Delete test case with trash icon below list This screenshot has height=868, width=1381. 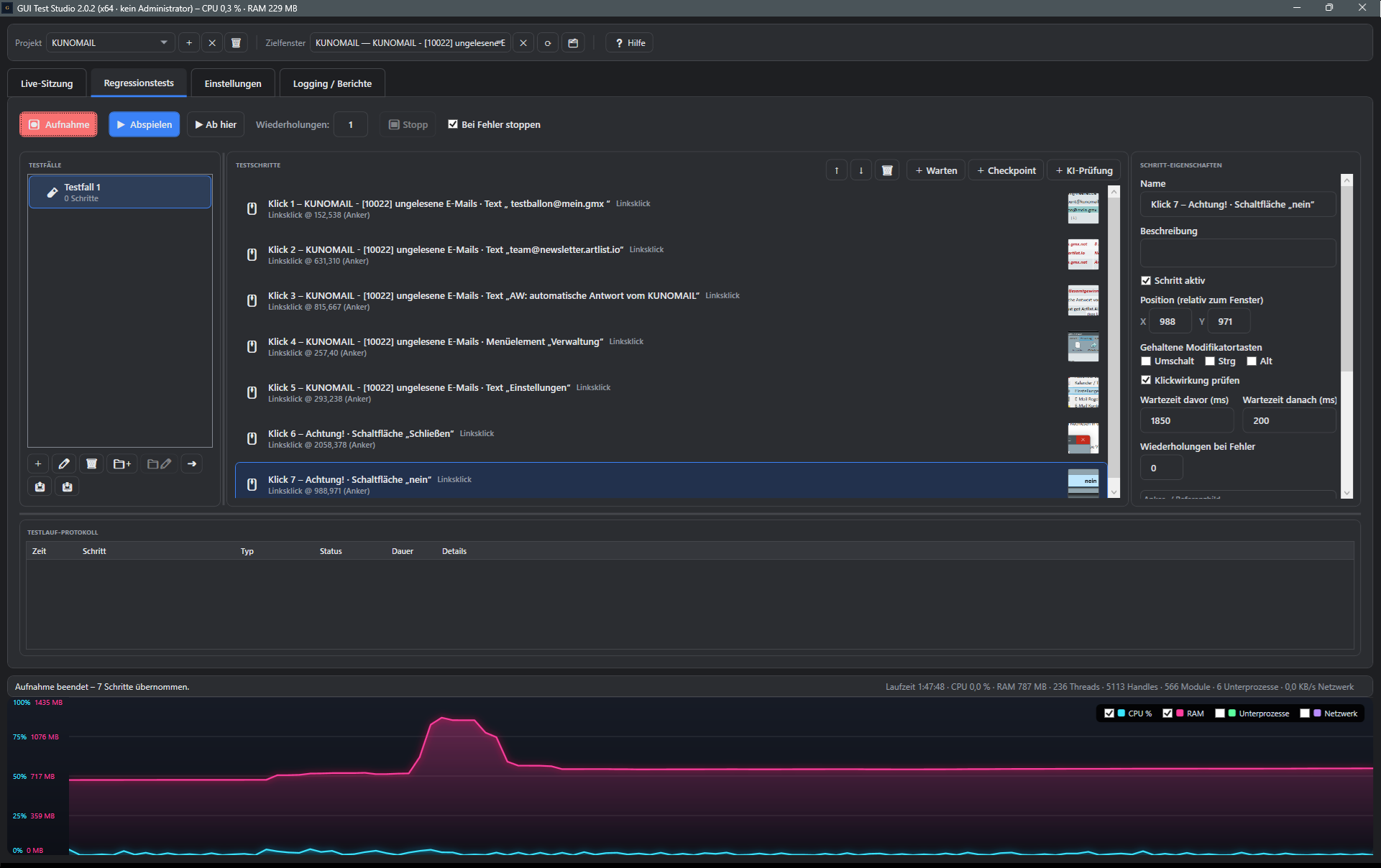[x=91, y=463]
